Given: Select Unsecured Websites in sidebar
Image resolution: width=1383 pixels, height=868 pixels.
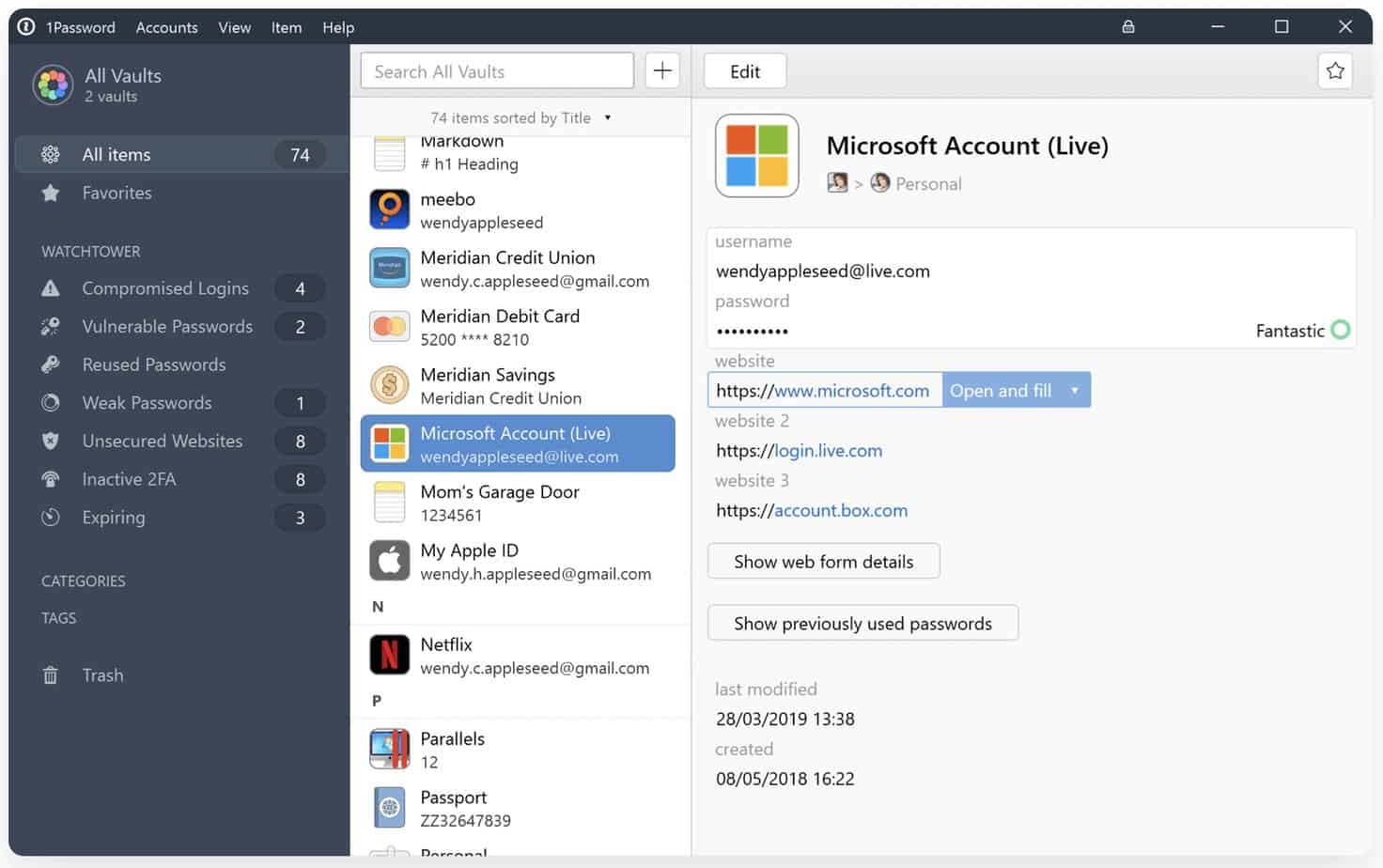Looking at the screenshot, I should pos(181,441).
